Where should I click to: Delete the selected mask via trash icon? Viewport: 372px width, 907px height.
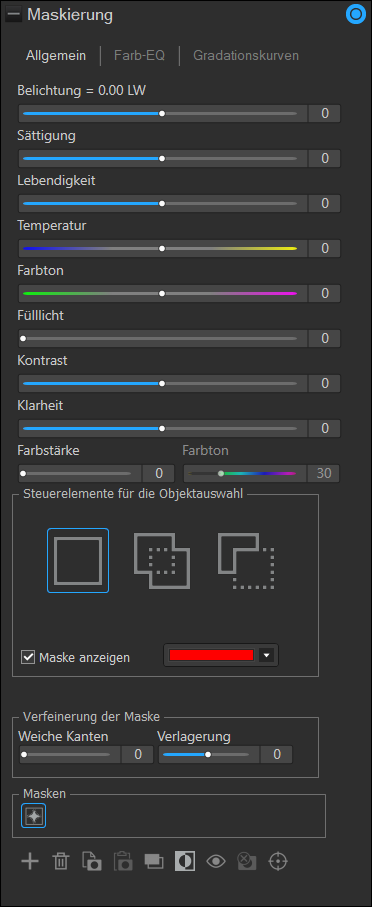click(60, 861)
